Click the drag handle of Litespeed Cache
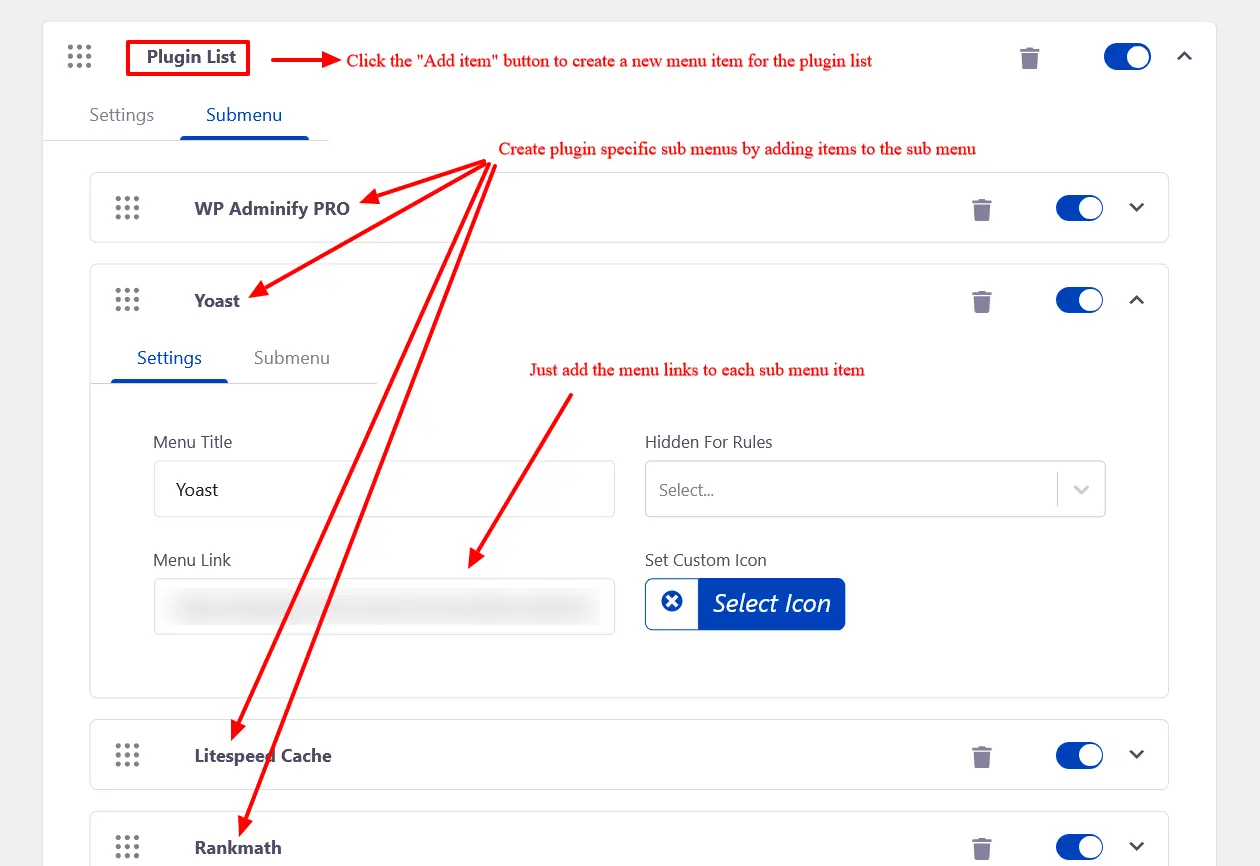1260x866 pixels. click(127, 755)
